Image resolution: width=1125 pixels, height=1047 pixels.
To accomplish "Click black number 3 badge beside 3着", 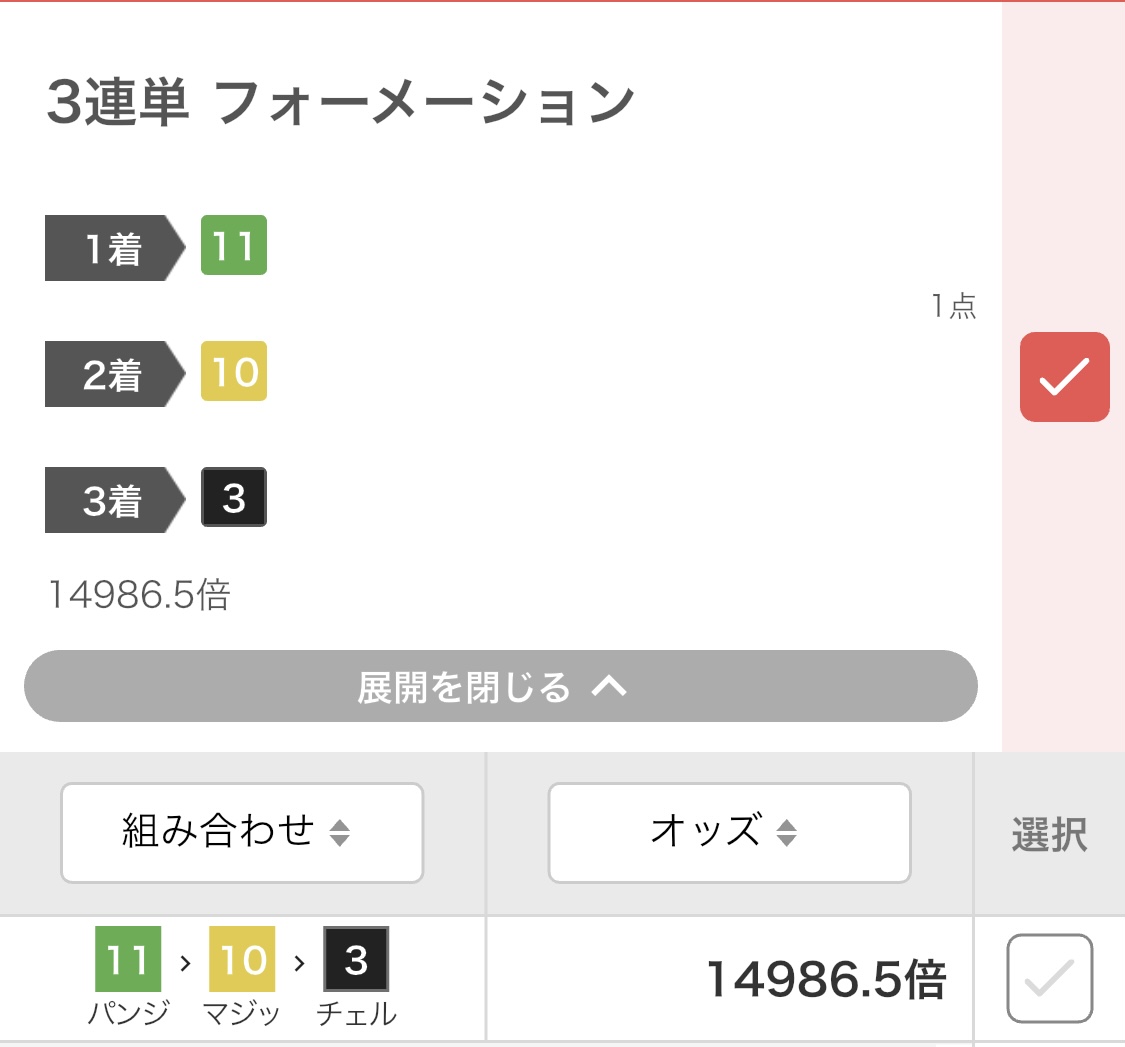I will 233,497.
